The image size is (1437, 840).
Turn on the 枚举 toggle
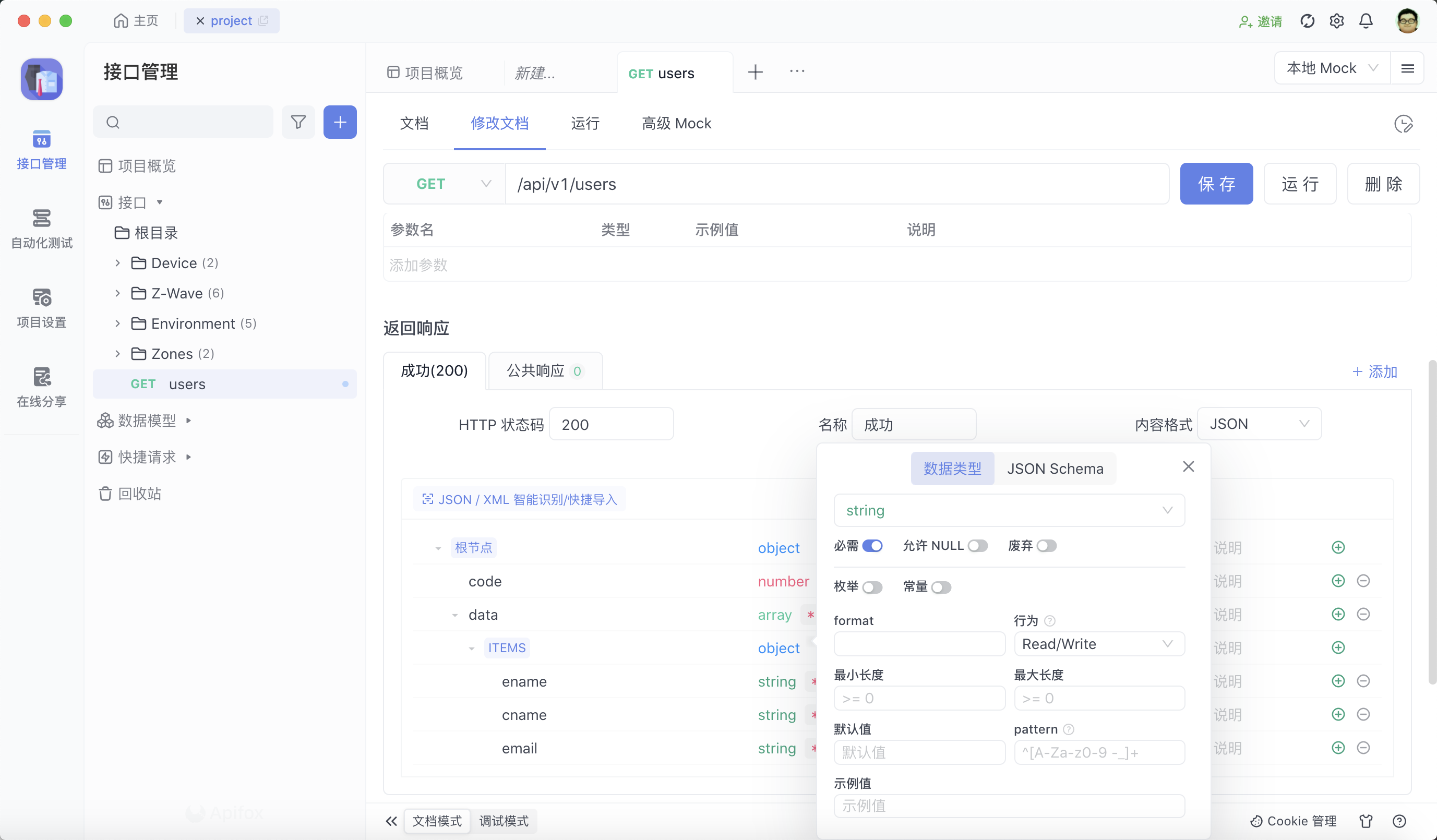[x=873, y=587]
